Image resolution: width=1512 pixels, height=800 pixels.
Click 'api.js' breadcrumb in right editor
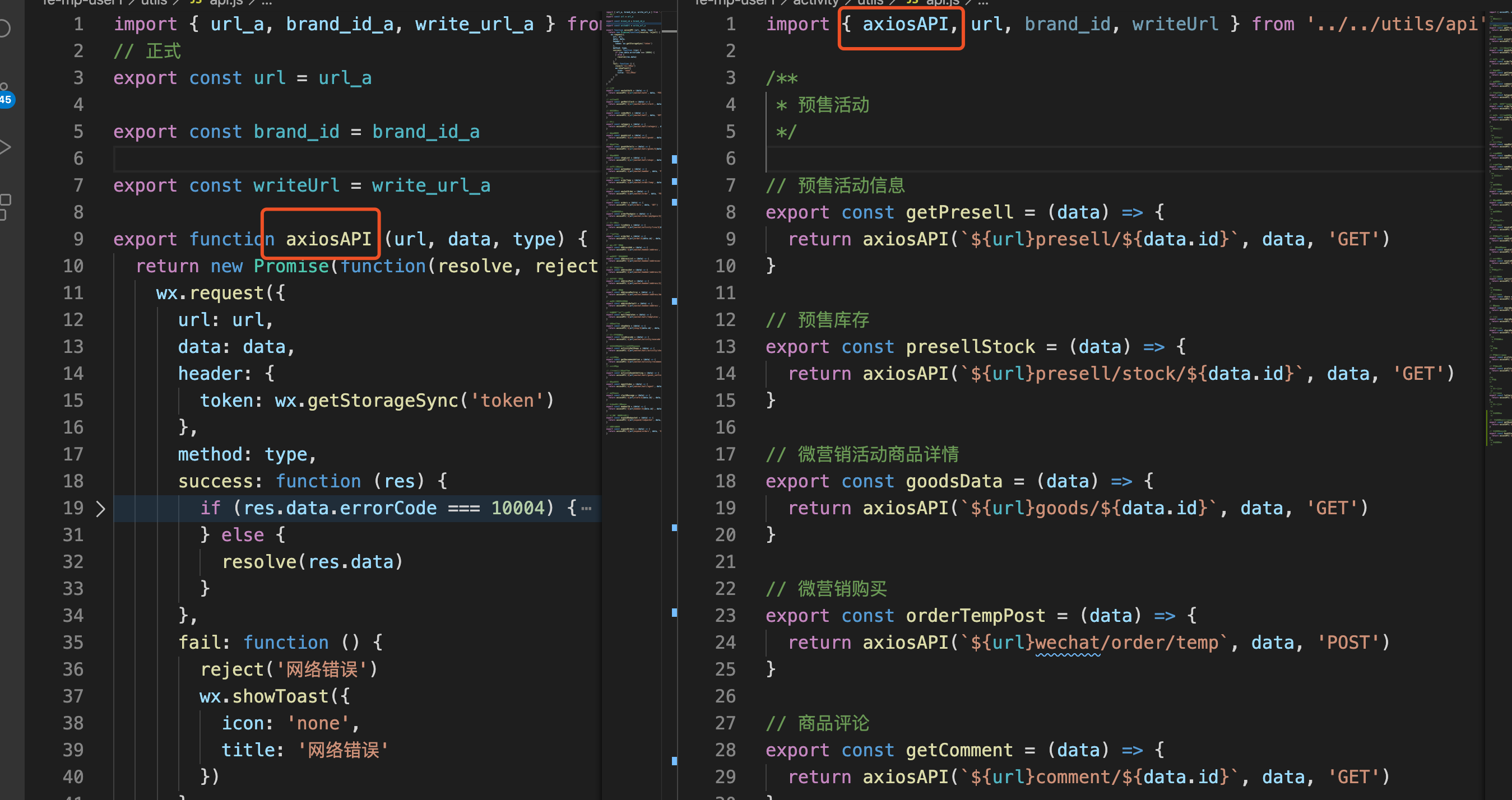click(x=942, y=2)
